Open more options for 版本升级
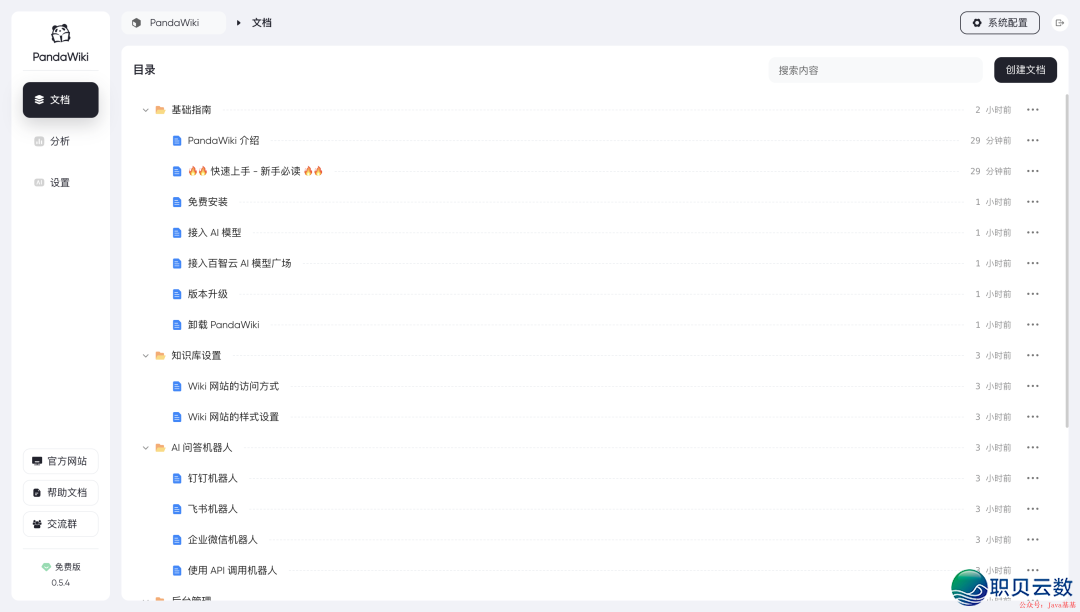The width and height of the screenshot is (1080, 612). 1032,294
